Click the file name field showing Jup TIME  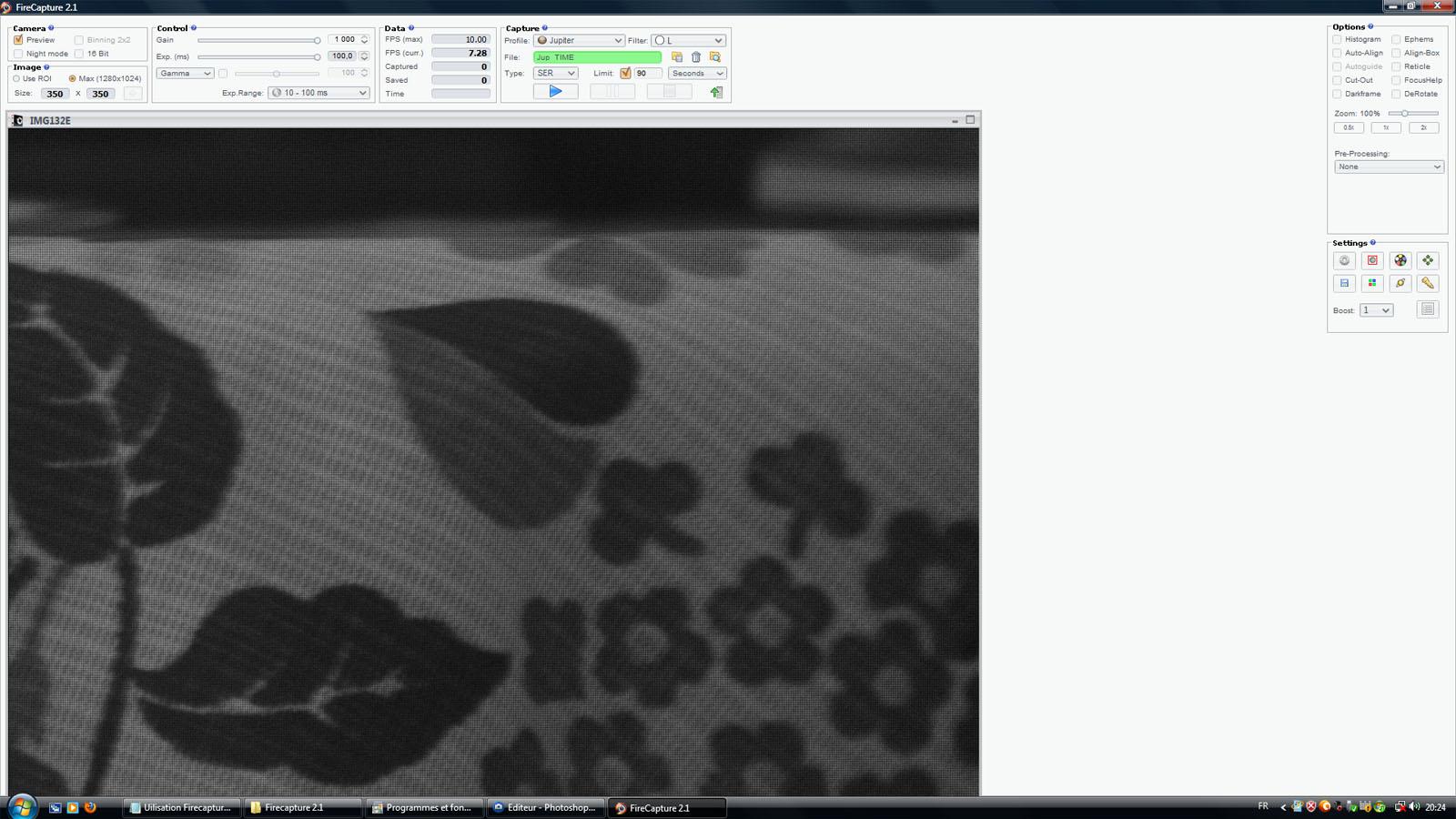598,57
